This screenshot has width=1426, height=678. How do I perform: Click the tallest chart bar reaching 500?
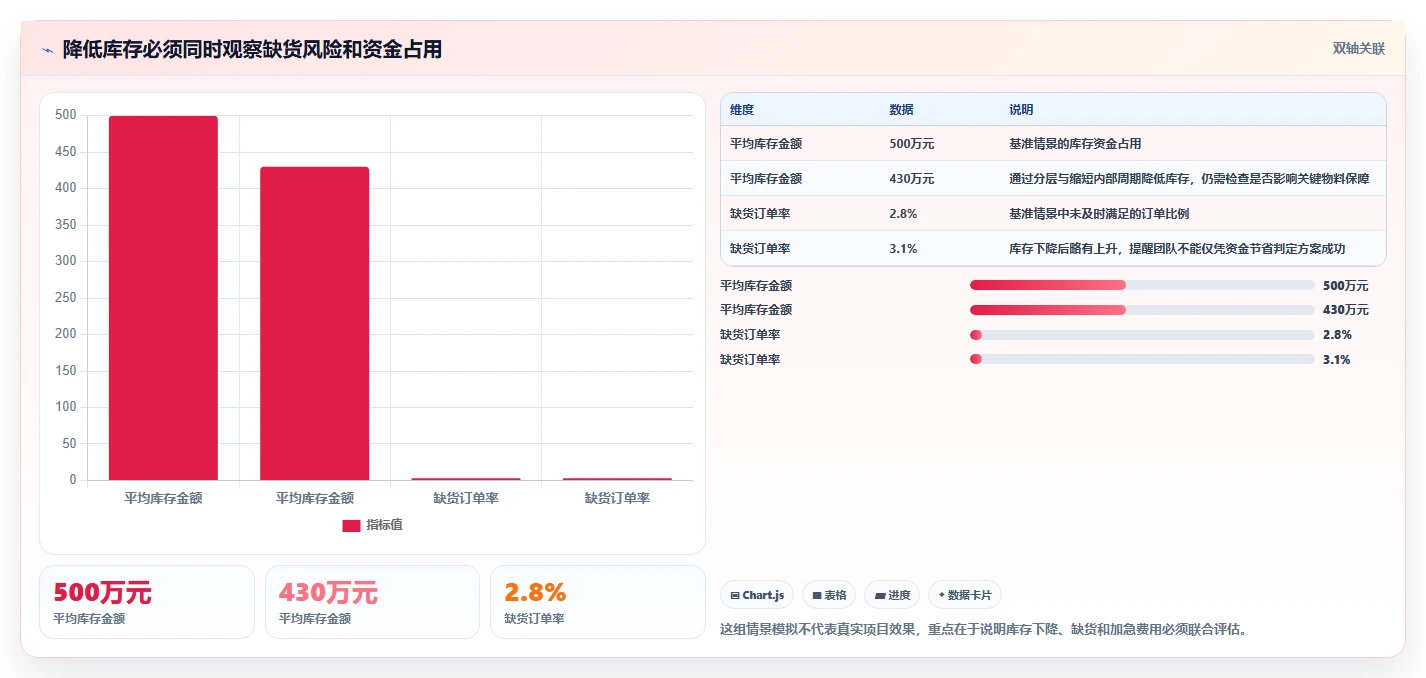point(163,298)
